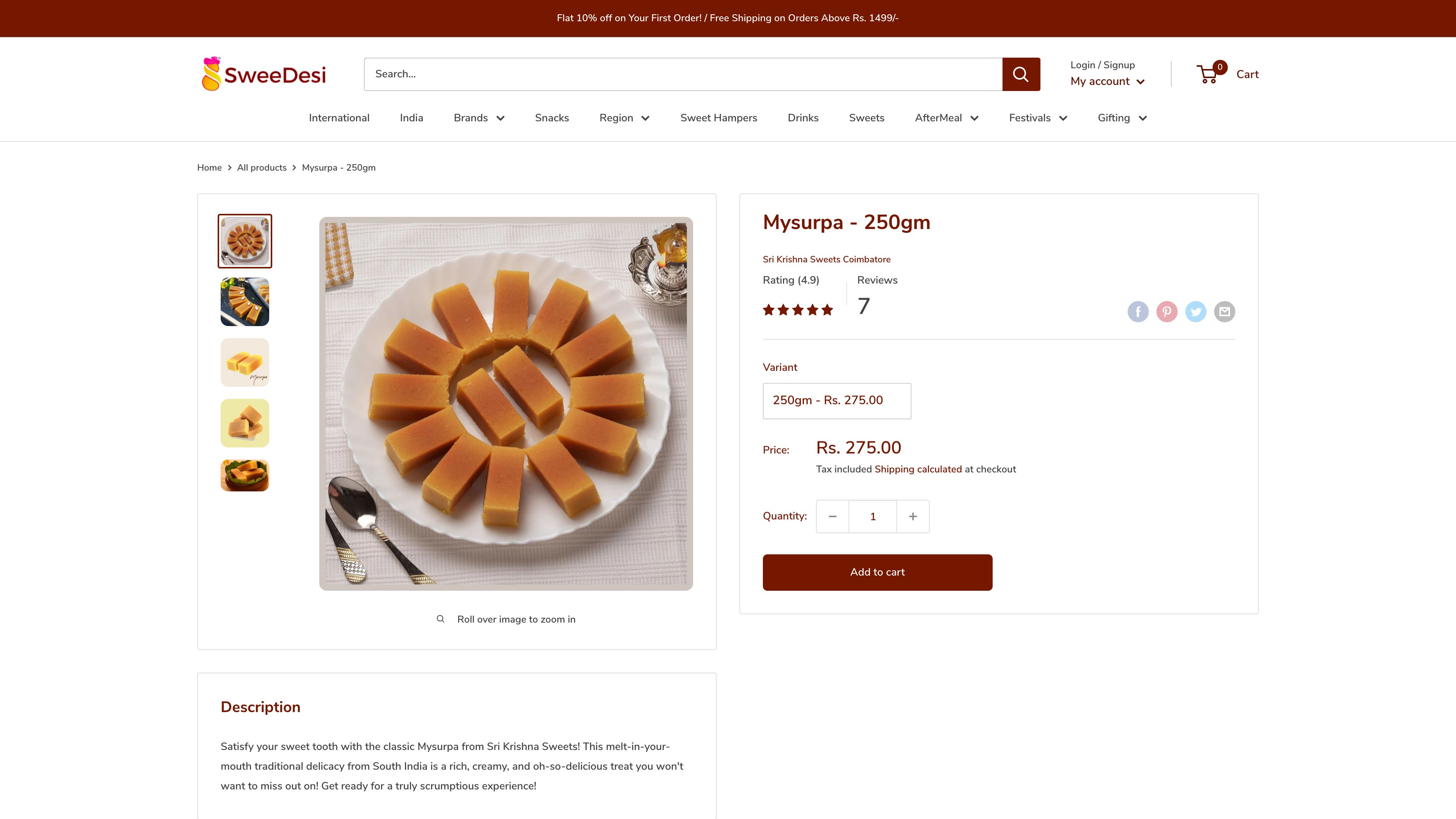Click the zoom magnifier below the product image

click(440, 618)
